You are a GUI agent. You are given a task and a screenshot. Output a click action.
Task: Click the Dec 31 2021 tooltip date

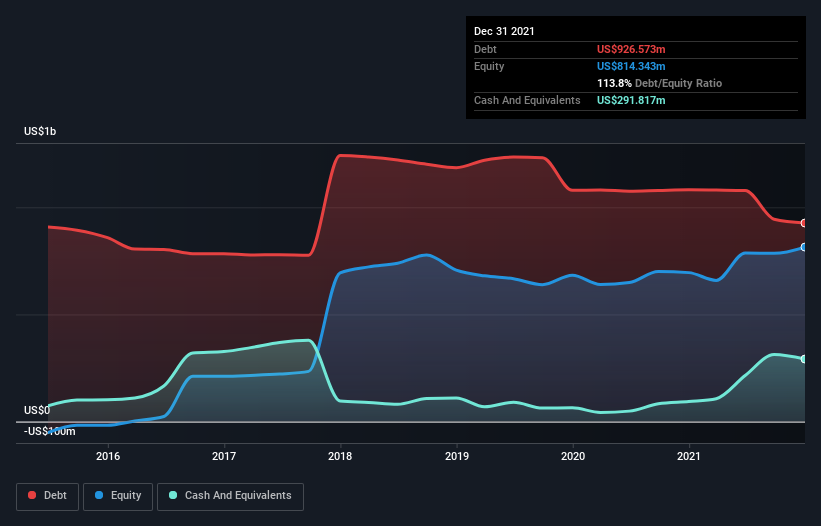(504, 31)
